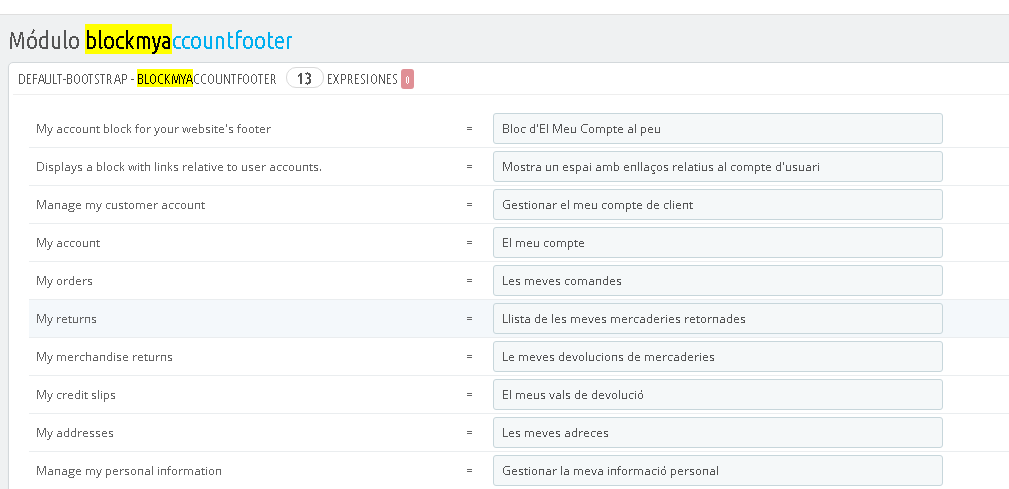The height and width of the screenshot is (489, 1009).
Task: Edit the 'Llista de les meves mercaderies retornades' field
Action: 717,319
